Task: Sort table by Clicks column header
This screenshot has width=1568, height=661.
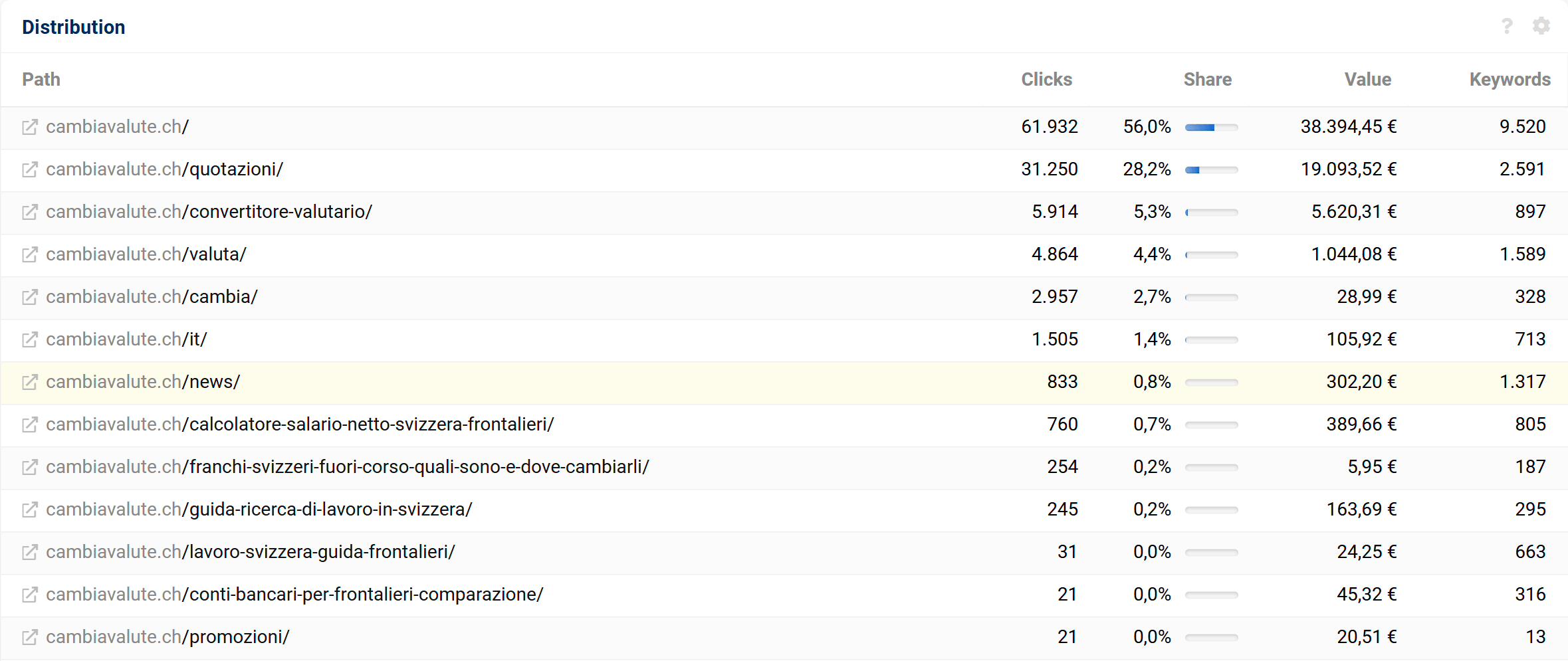Action: (1046, 80)
